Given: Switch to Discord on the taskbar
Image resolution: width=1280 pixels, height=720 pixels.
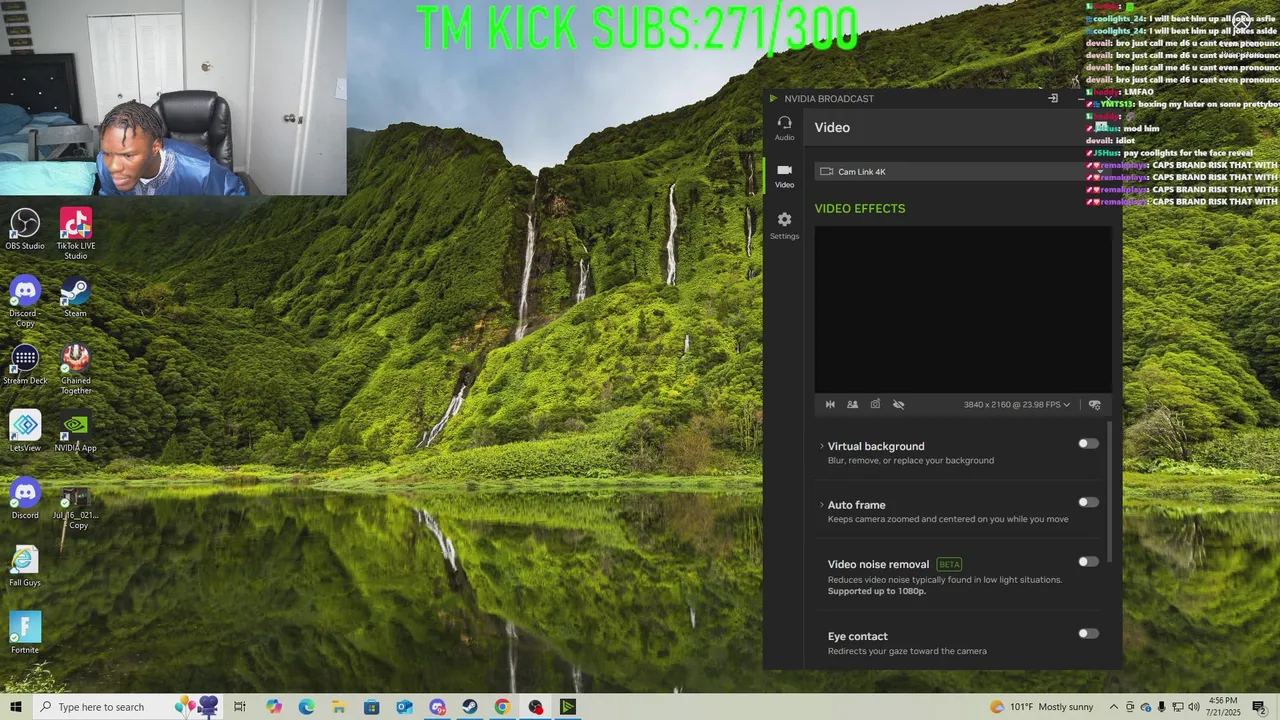Looking at the screenshot, I should pos(437,707).
